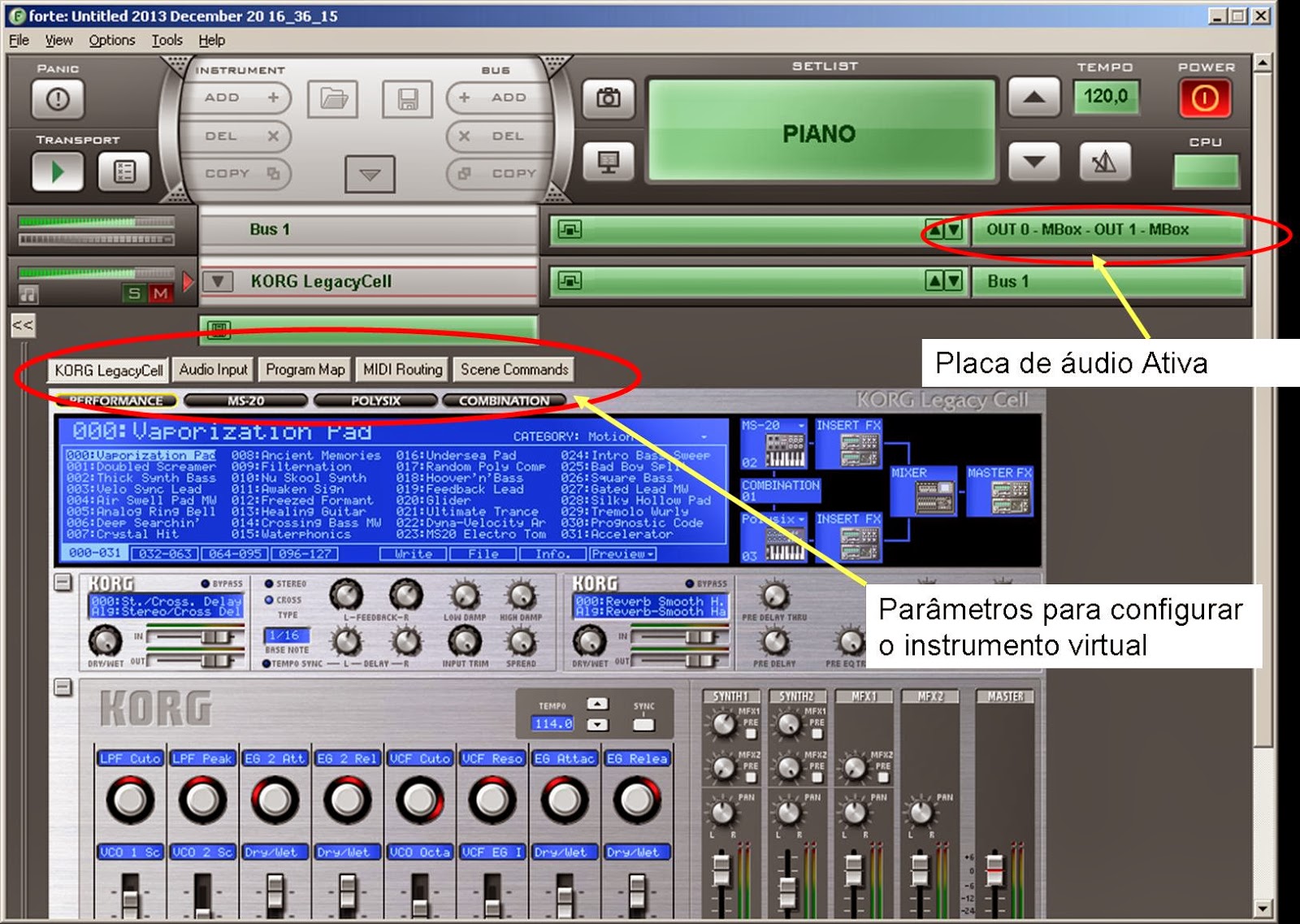Toggle the SYNC button next to tempo
Image resolution: width=1300 pixels, height=924 pixels.
pos(643,724)
